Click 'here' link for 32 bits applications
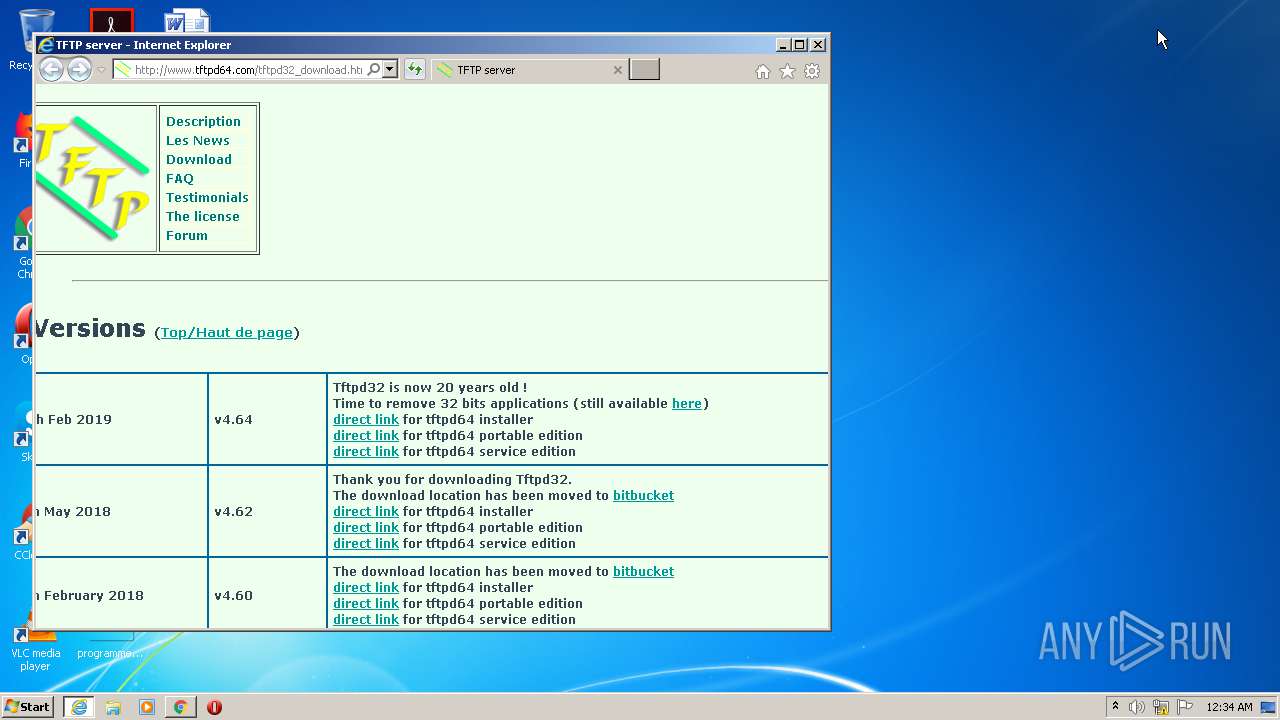 [686, 403]
